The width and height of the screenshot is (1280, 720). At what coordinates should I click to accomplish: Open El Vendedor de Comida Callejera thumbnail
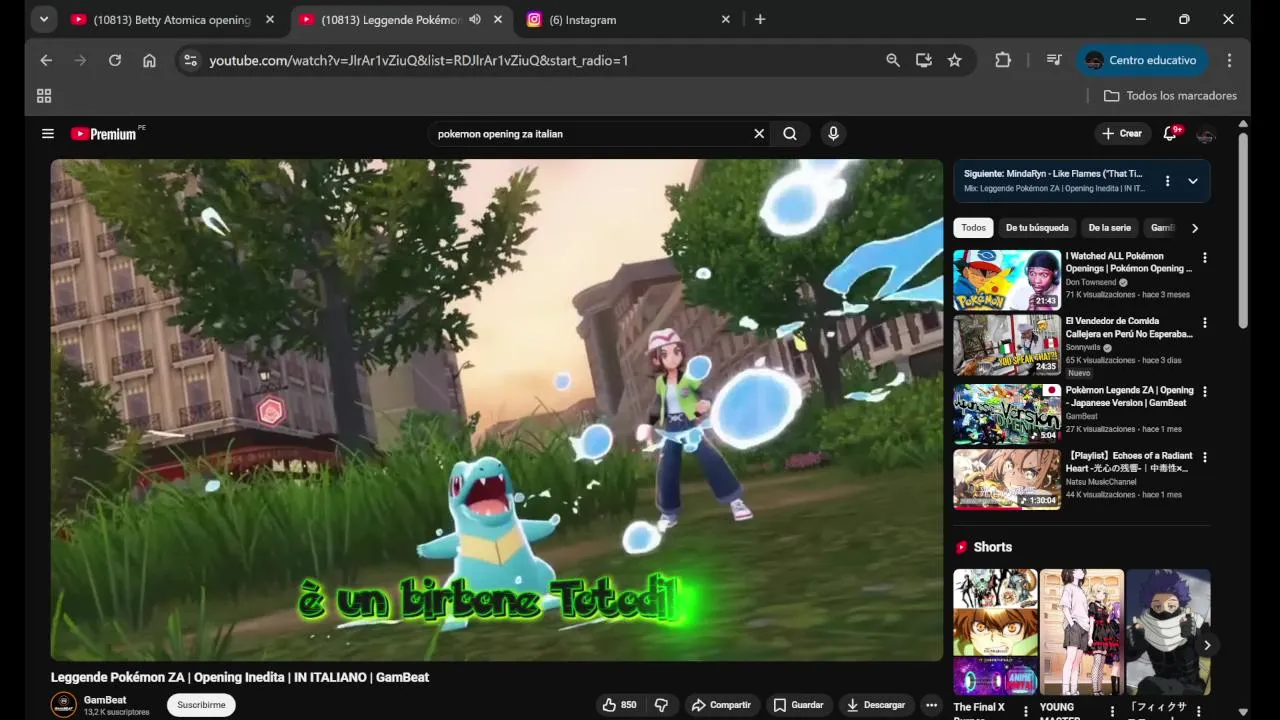click(x=1007, y=345)
